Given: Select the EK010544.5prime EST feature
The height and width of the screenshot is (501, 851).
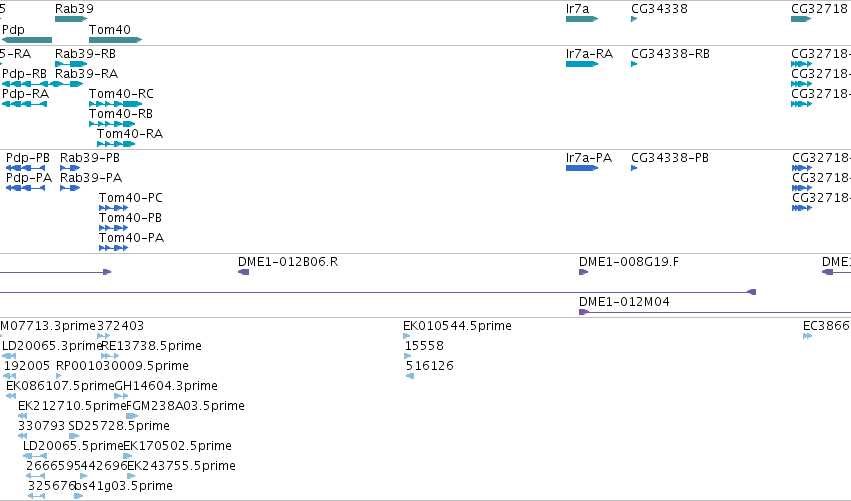Looking at the screenshot, I should (407, 336).
